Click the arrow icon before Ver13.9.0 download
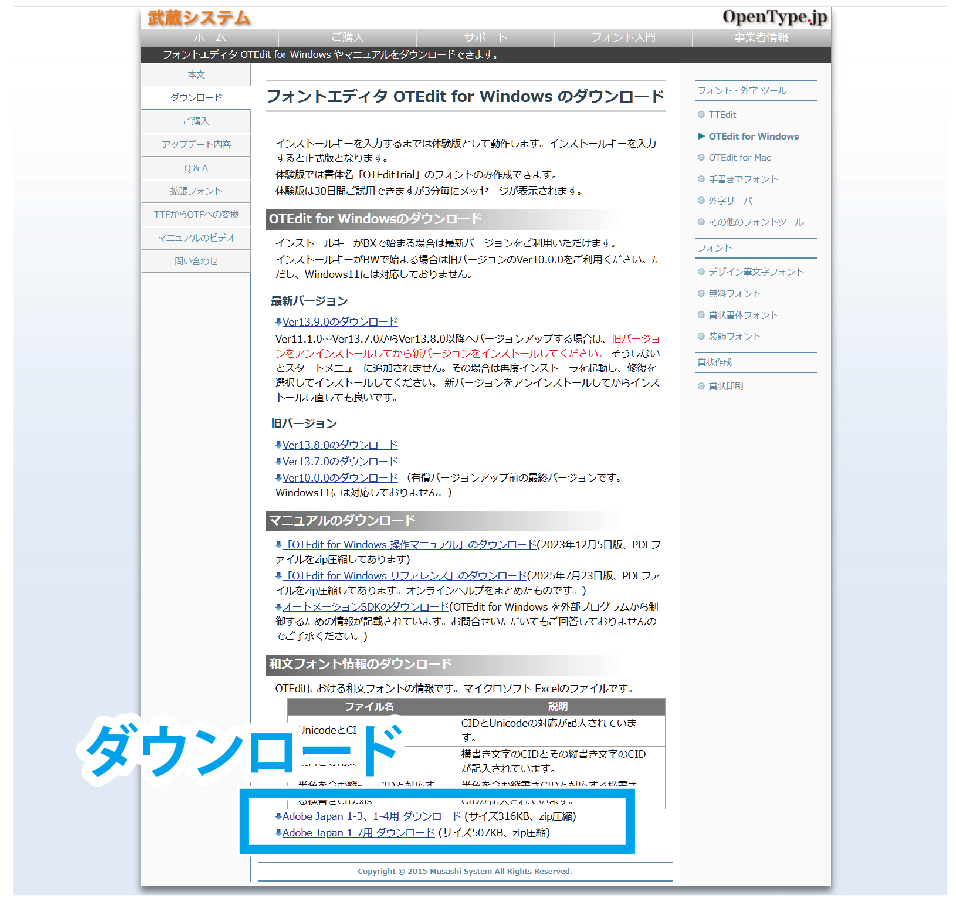Viewport: 956px width, 899px height. pyautogui.click(x=278, y=322)
